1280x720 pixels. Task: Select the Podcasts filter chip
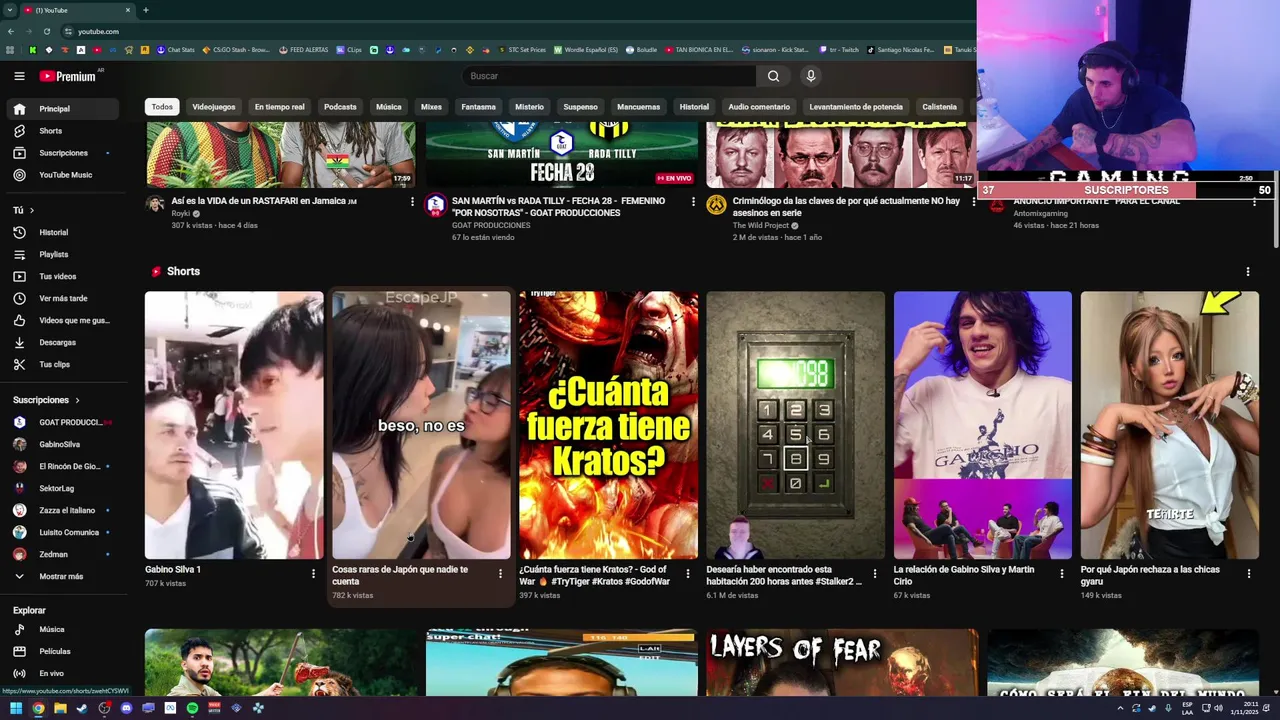tap(340, 107)
